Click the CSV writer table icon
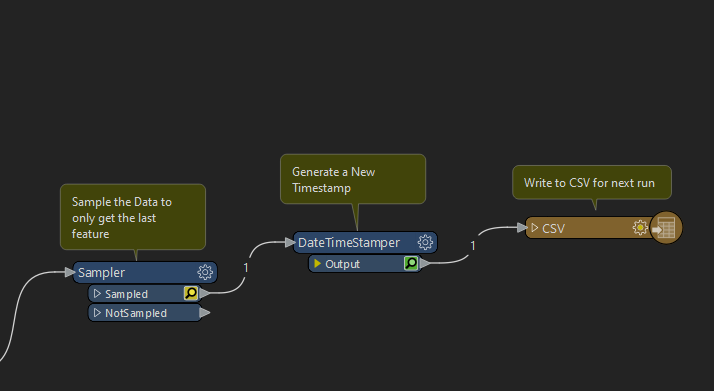The width and height of the screenshot is (714, 391). tap(666, 228)
